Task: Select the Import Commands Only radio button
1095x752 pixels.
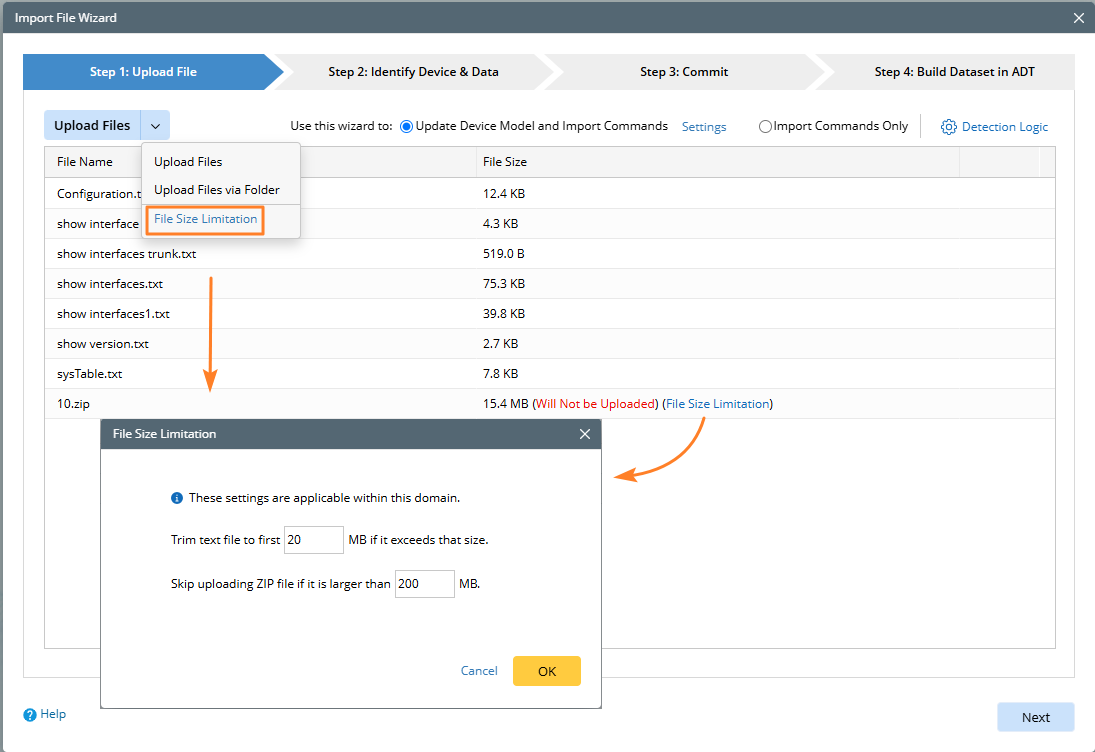Action: [x=765, y=127]
